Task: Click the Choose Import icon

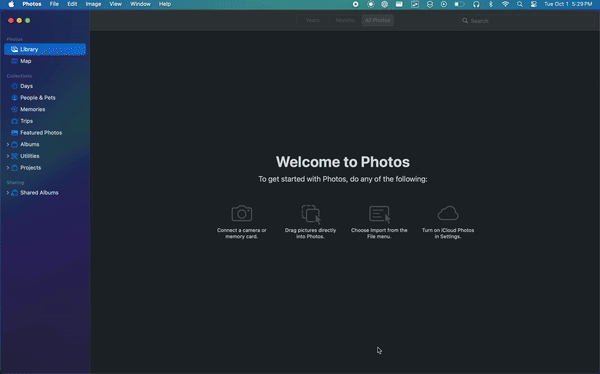Action: (x=380, y=214)
